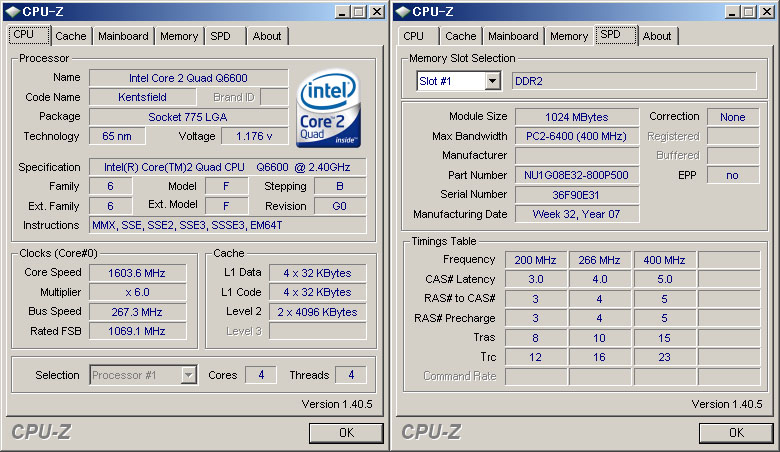Click the Multiplier value x 6.0
This screenshot has width=780, height=452.
pos(137,292)
